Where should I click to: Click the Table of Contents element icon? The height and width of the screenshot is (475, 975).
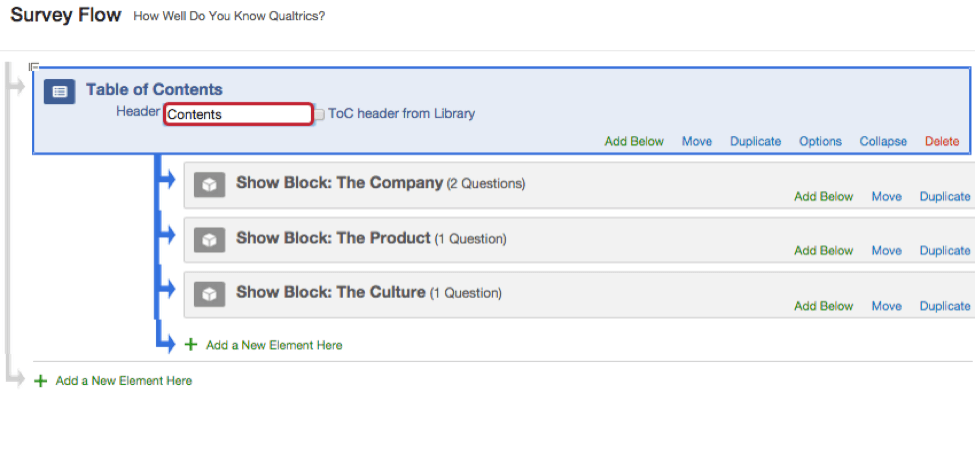click(x=59, y=92)
